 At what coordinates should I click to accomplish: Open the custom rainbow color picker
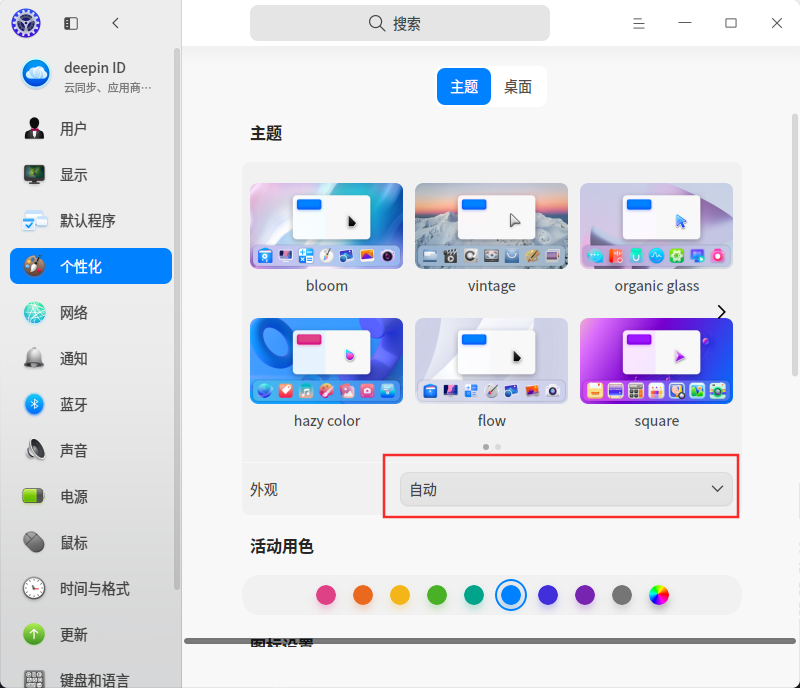tap(659, 595)
